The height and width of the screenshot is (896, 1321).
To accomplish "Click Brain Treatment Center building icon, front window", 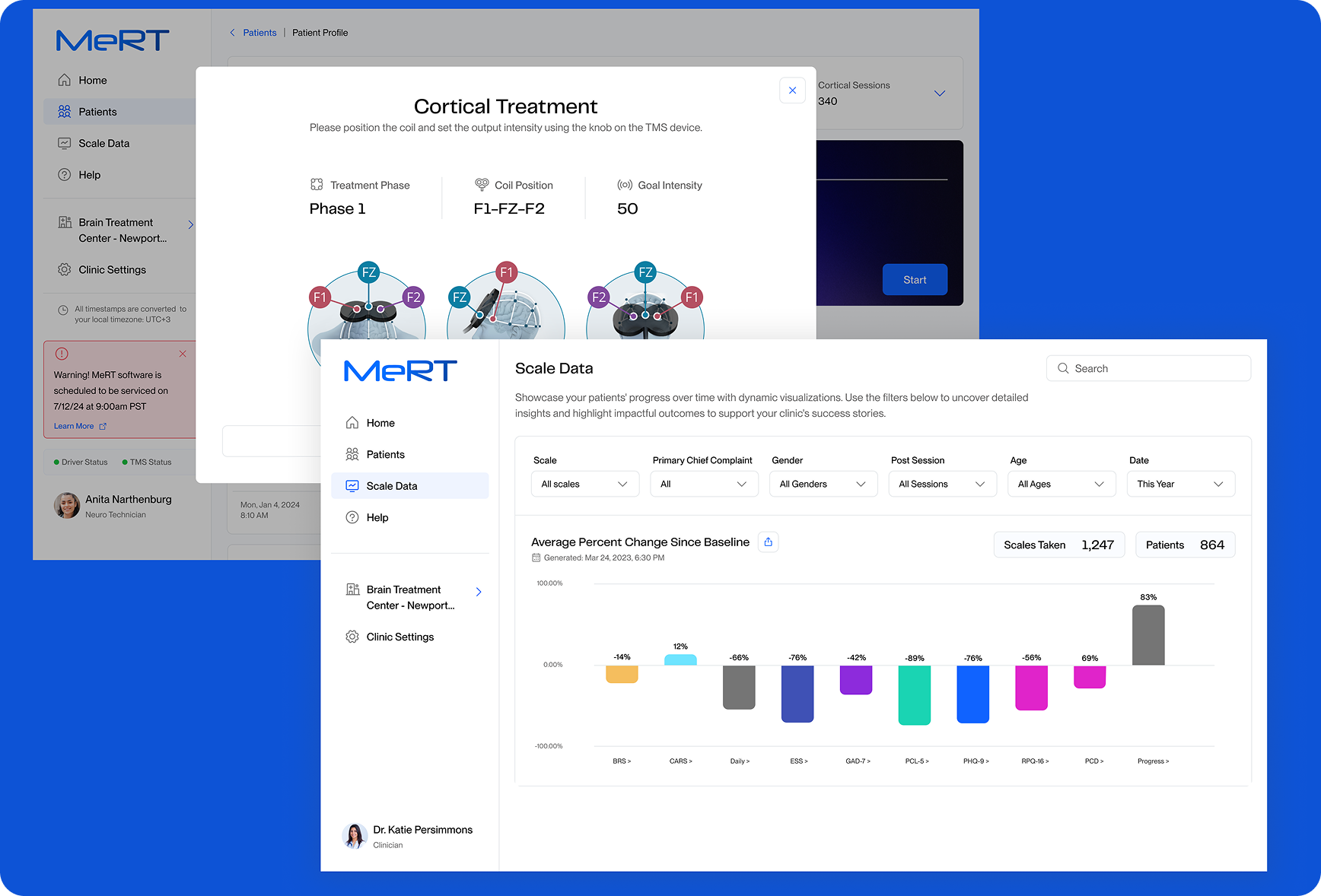I will pos(352,589).
